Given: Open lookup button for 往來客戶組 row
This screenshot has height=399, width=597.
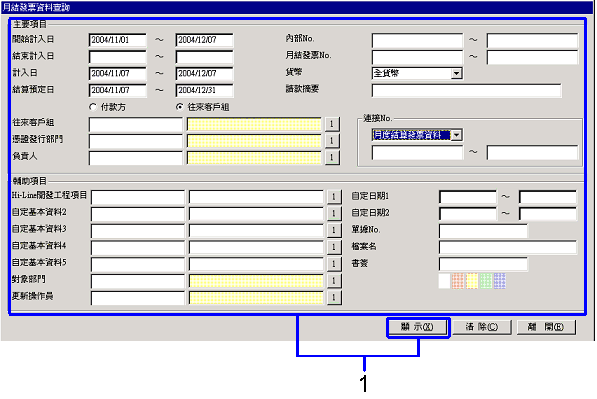Looking at the screenshot, I should [332, 124].
